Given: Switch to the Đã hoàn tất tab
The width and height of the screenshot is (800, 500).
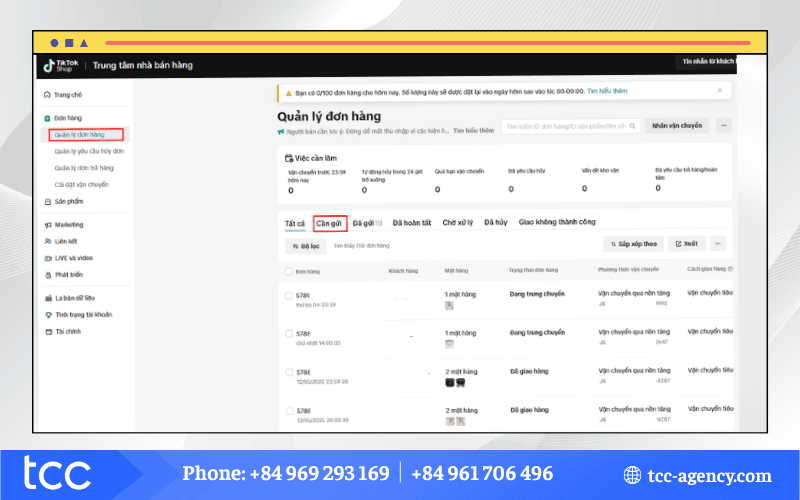Looking at the screenshot, I should [x=411, y=222].
